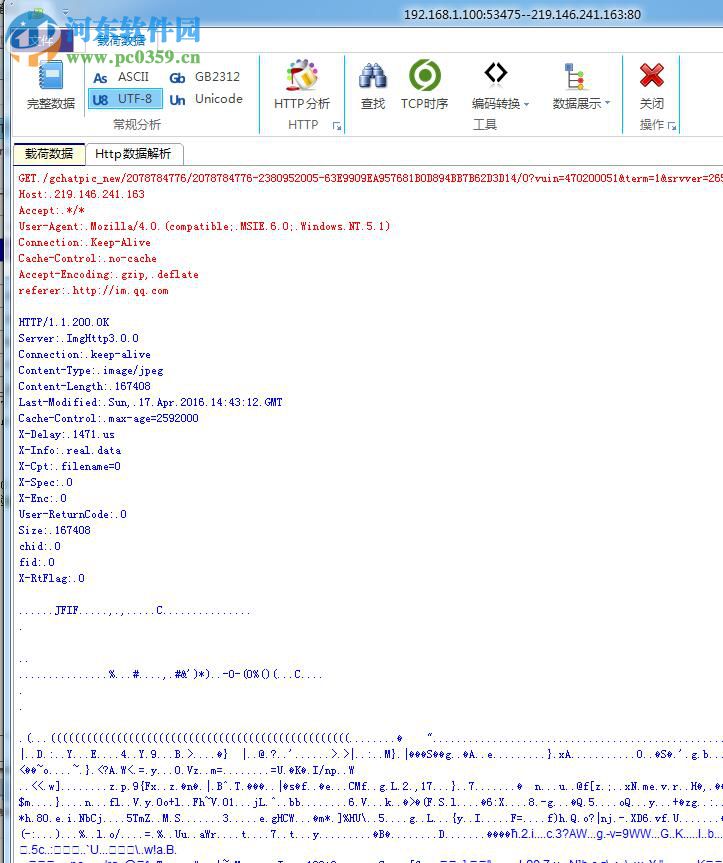Open the 编码转换 encoding conversion dropdown
Viewport: 723px width, 863px height.
tap(500, 85)
